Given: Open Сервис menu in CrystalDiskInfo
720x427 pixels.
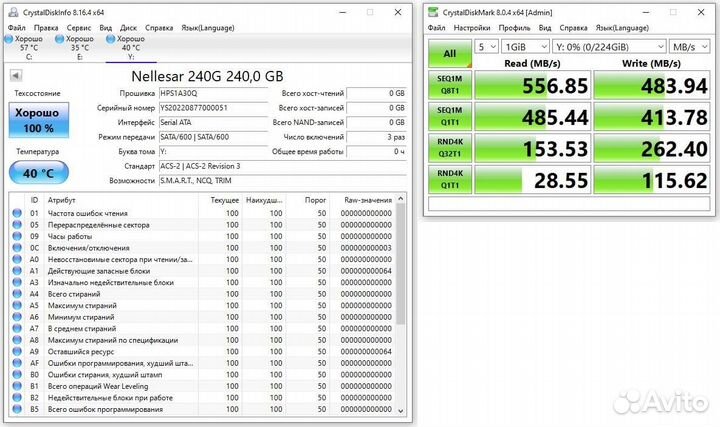Looking at the screenshot, I should (79, 28).
